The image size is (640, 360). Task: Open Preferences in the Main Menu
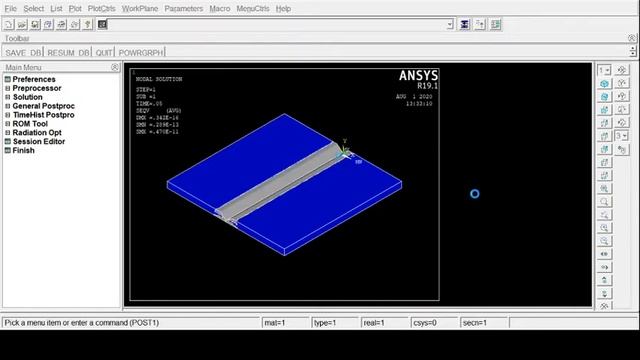click(34, 79)
